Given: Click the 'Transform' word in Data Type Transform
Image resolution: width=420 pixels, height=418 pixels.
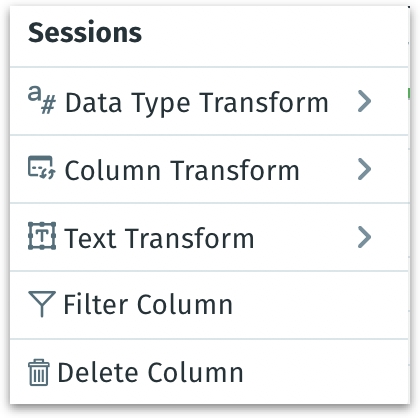Looking at the screenshot, I should tap(264, 102).
